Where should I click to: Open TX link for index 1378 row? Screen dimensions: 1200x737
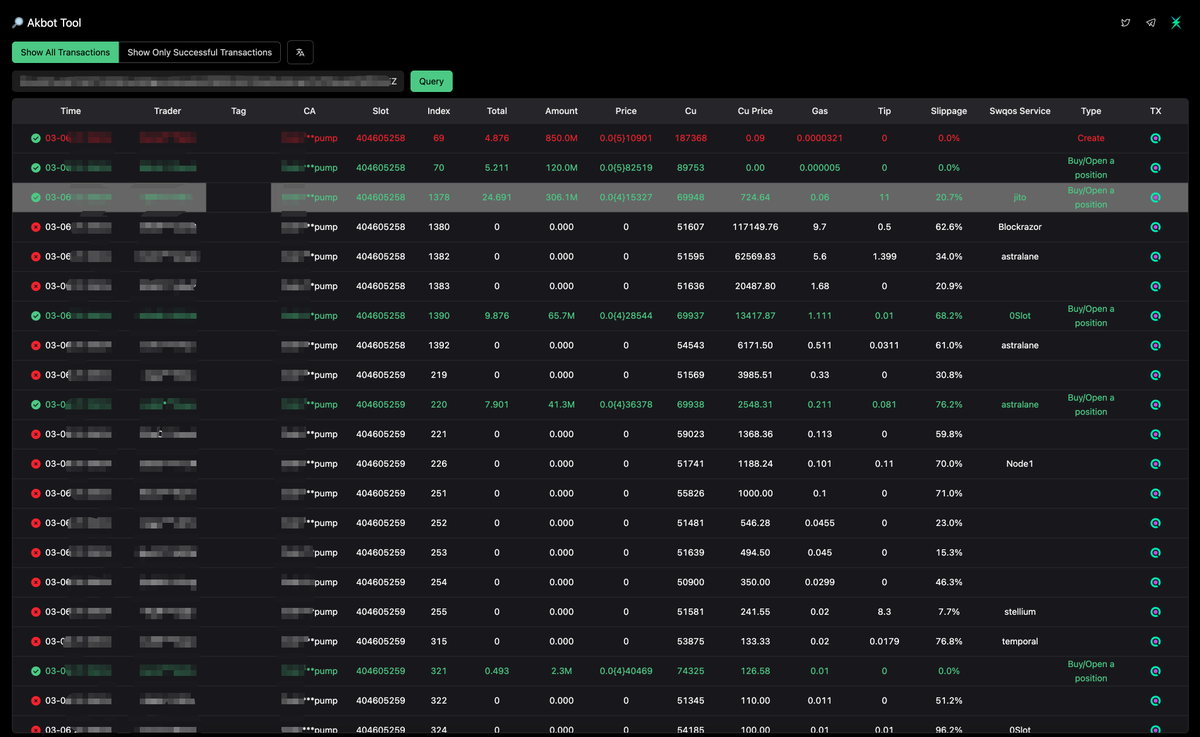tap(1155, 197)
